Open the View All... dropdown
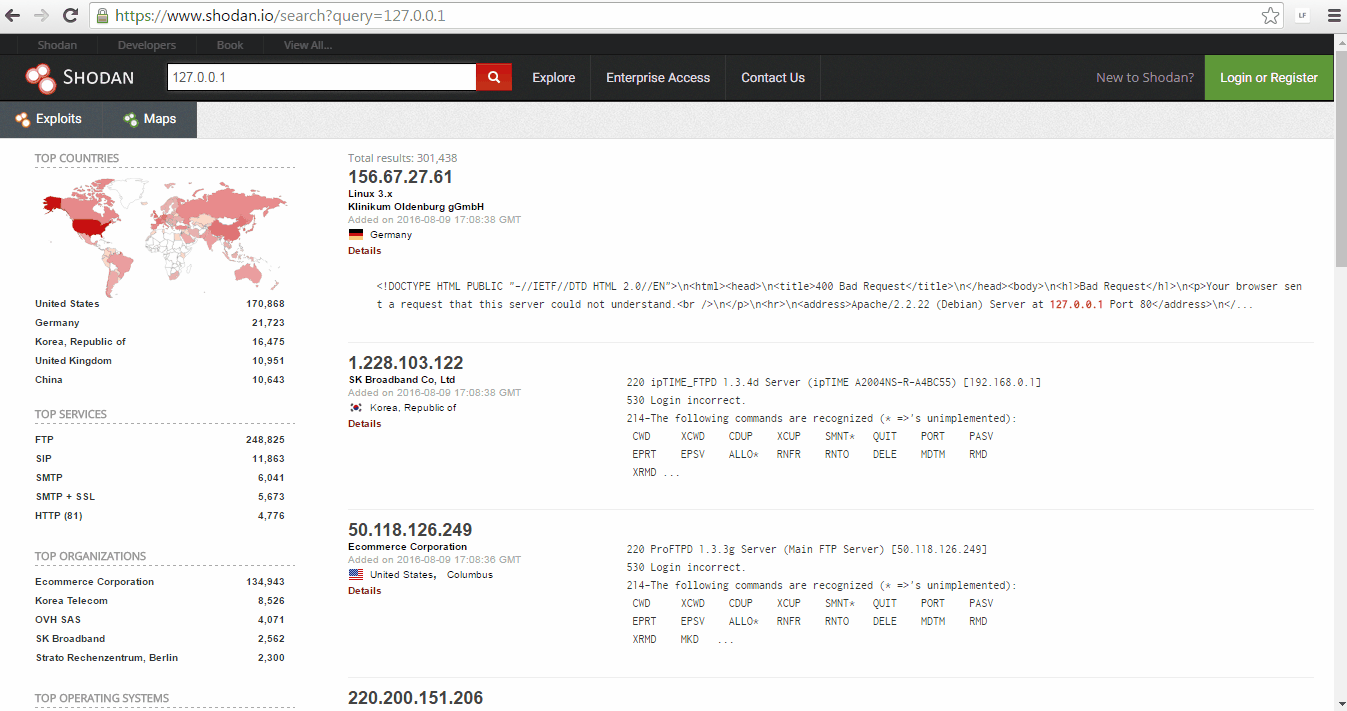 [x=308, y=45]
